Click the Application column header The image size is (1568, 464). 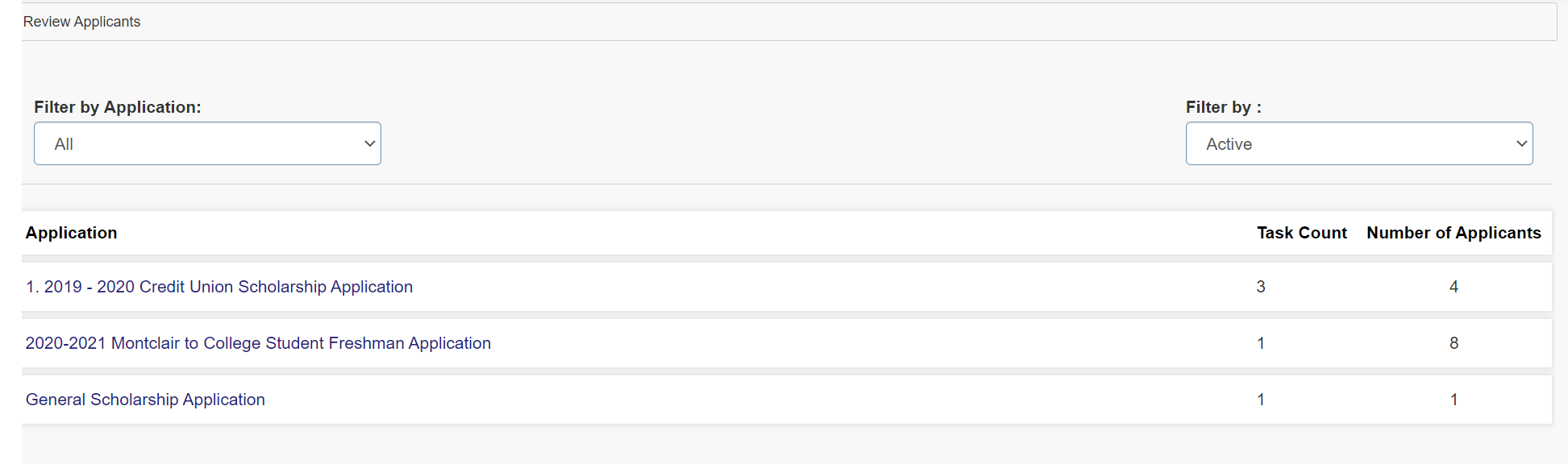(x=72, y=233)
